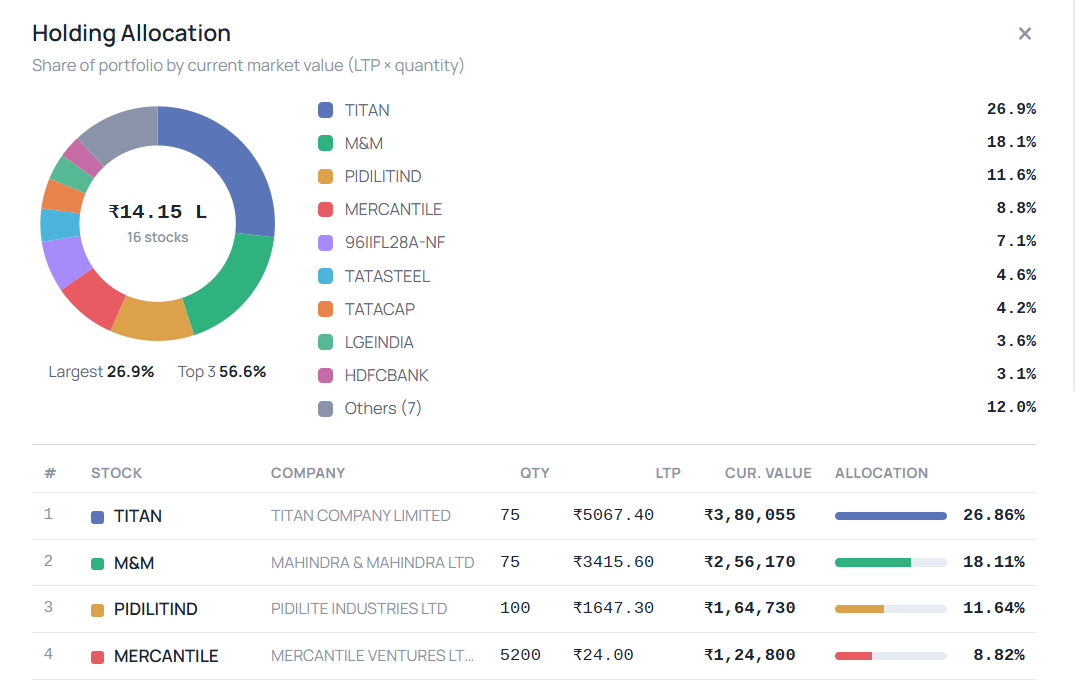Sort by the ALLOCATION column header
Viewport: 1075px width, 682px height.
(x=881, y=473)
